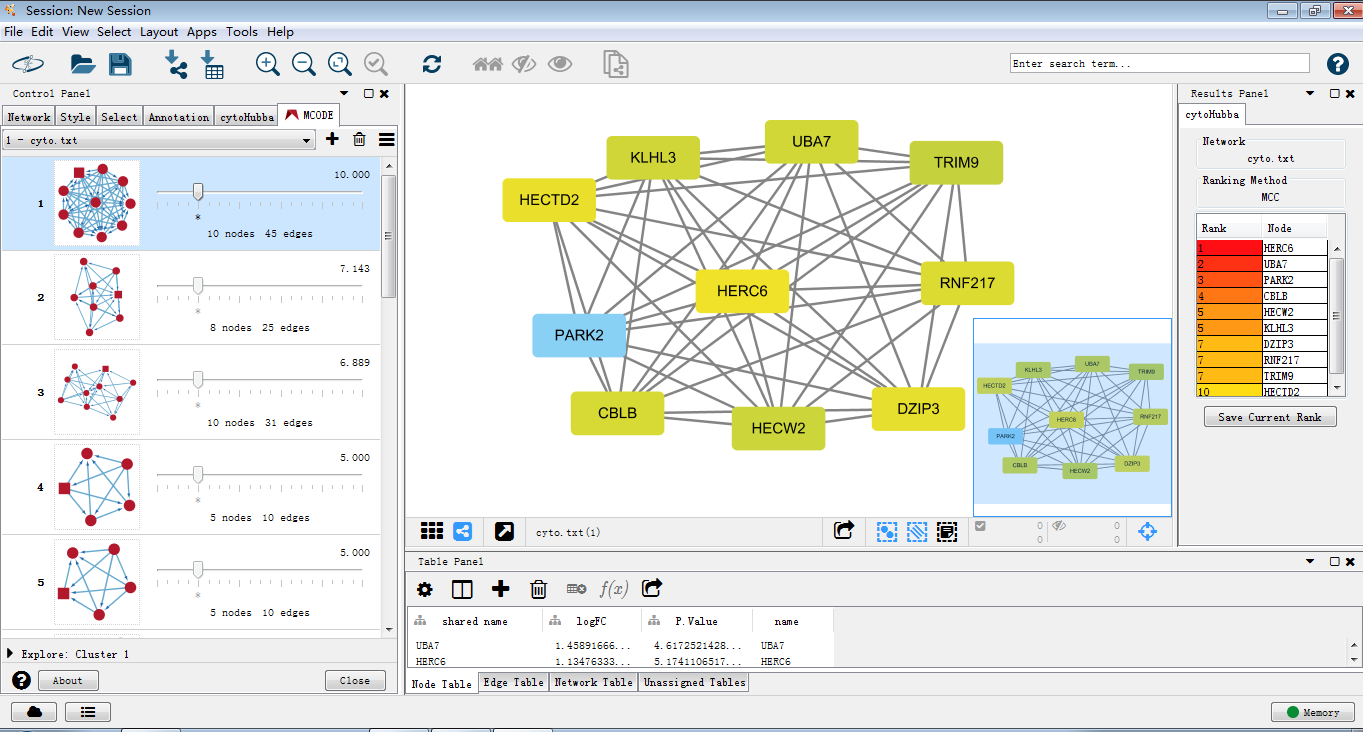Select HERC6 node in network
Screen dimensions: 1363x732
point(742,291)
